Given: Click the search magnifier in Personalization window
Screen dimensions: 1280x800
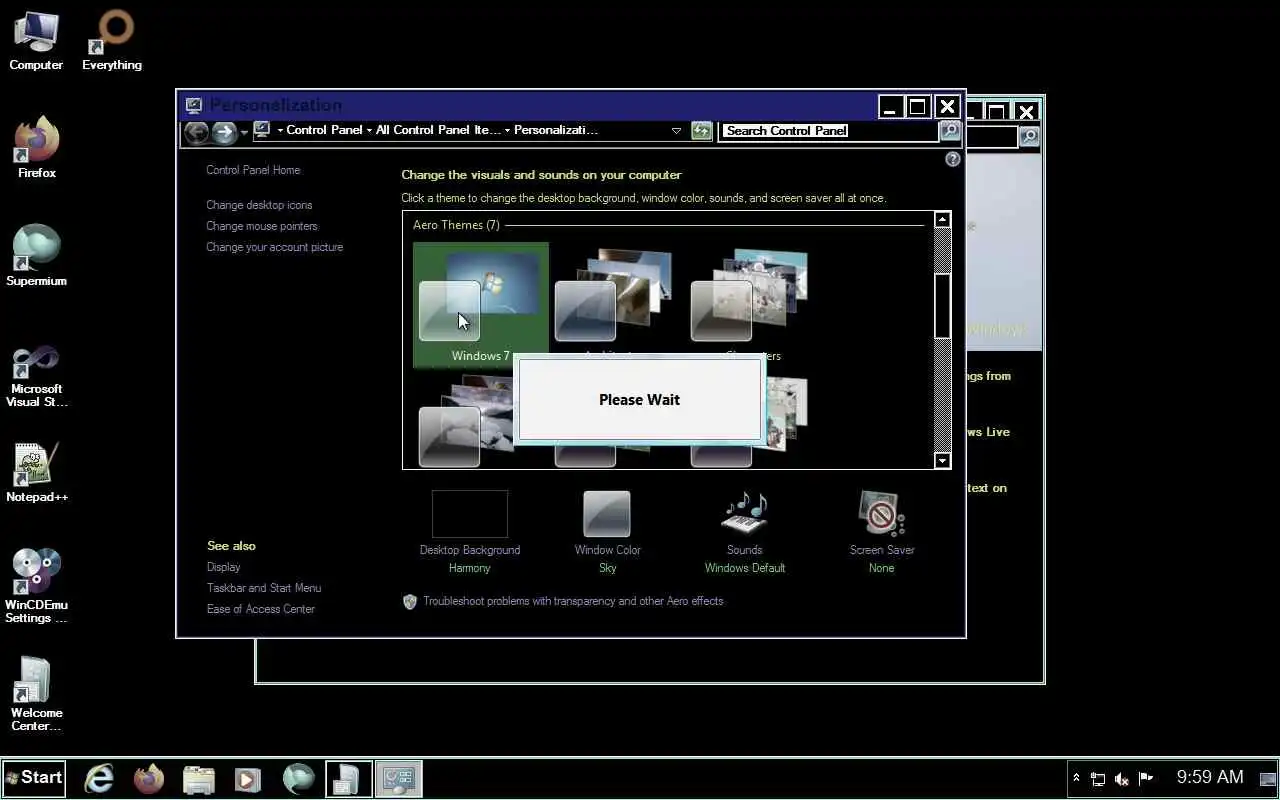Looking at the screenshot, I should coord(950,131).
